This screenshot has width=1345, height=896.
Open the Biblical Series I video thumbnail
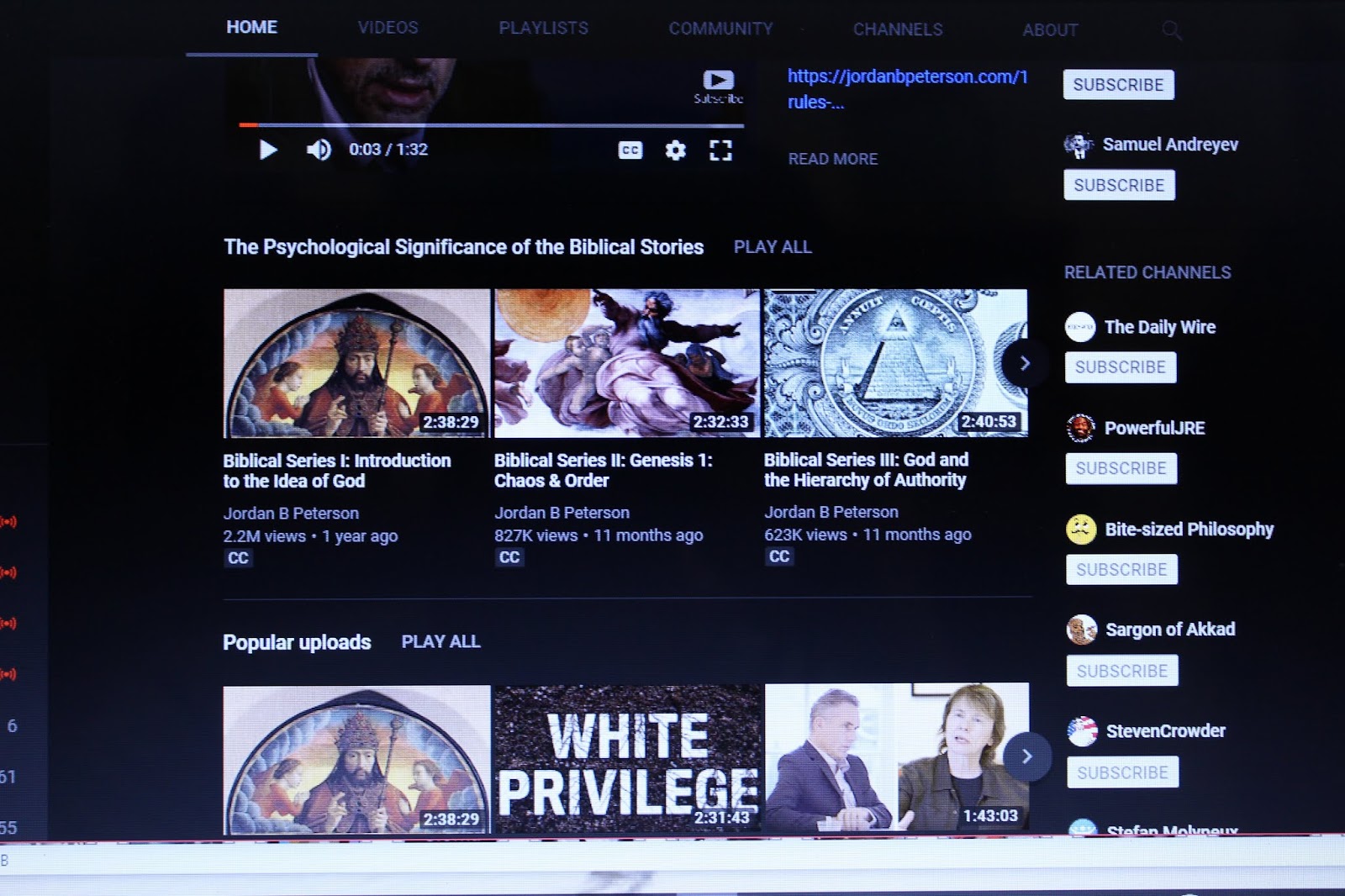point(356,363)
